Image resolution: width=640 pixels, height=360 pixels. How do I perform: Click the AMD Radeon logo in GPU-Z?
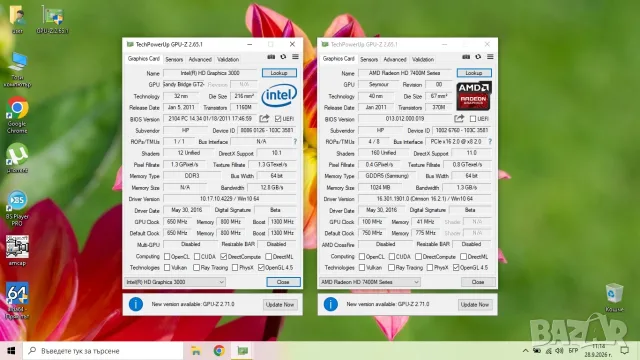[x=474, y=96]
